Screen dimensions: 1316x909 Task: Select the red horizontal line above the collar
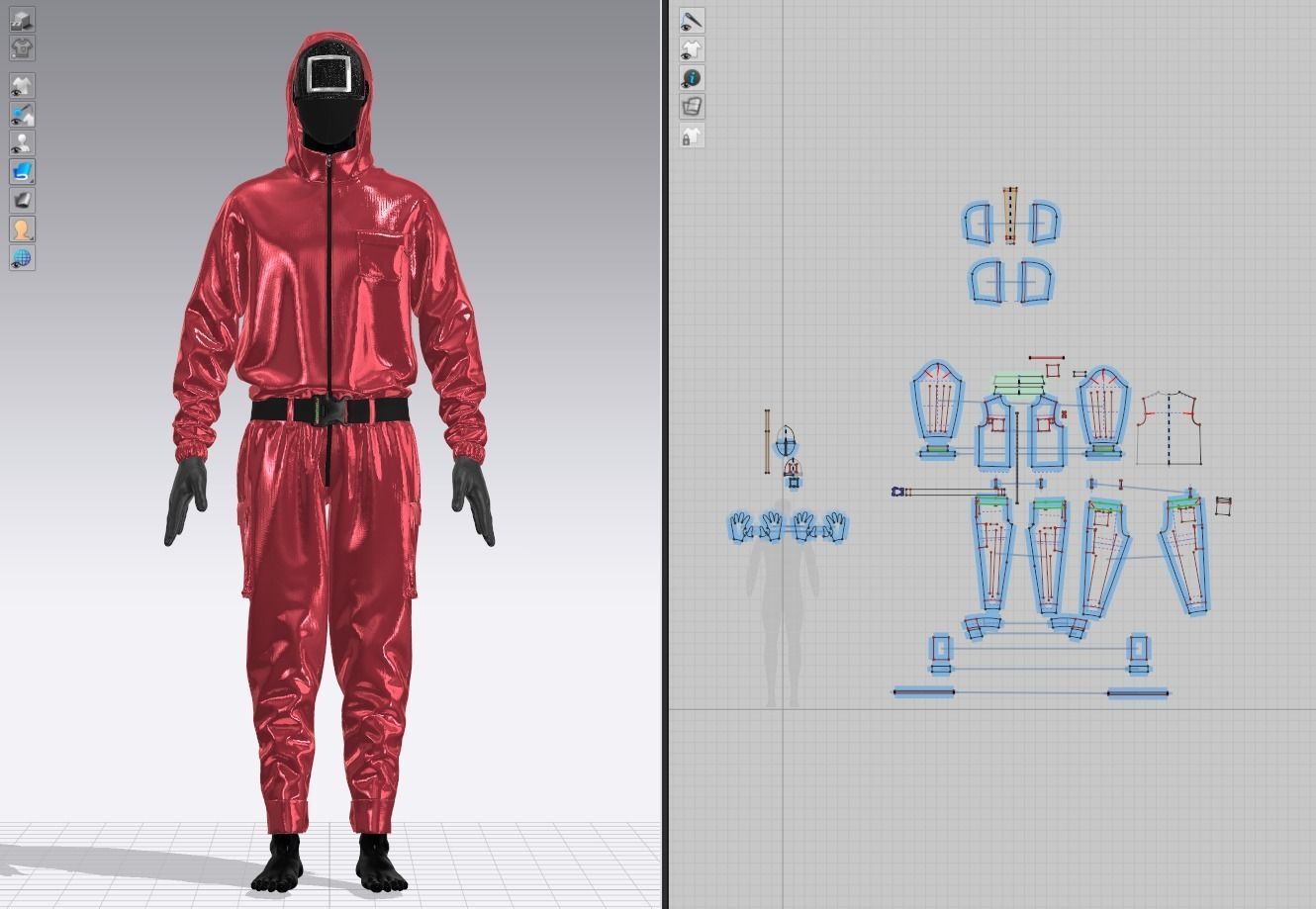pos(1046,358)
